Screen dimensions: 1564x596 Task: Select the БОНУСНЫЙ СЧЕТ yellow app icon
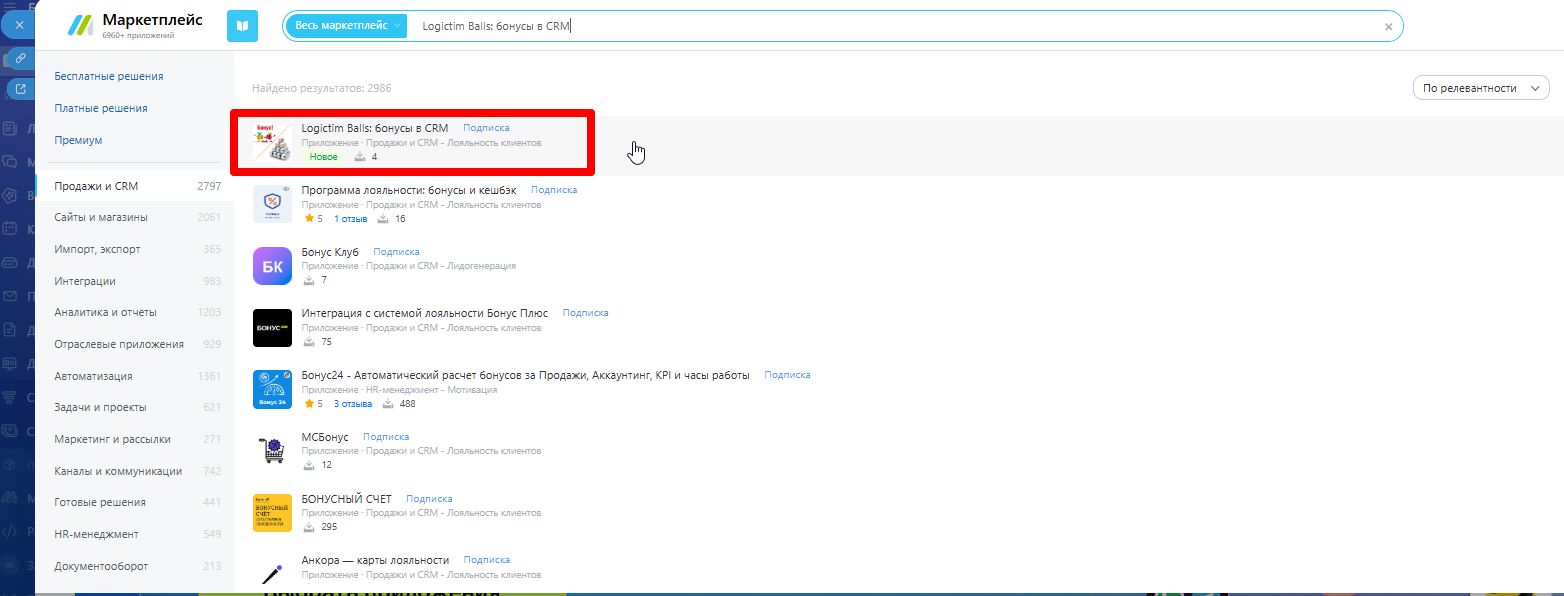coord(272,513)
